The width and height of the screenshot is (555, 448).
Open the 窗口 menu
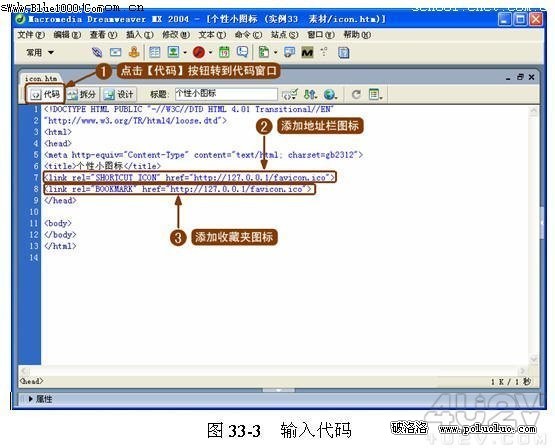[x=321, y=35]
